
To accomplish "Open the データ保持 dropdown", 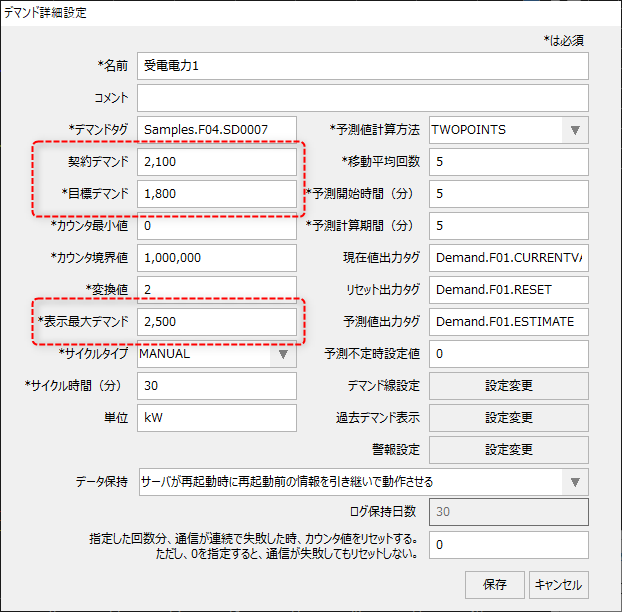I will click(363, 482).
